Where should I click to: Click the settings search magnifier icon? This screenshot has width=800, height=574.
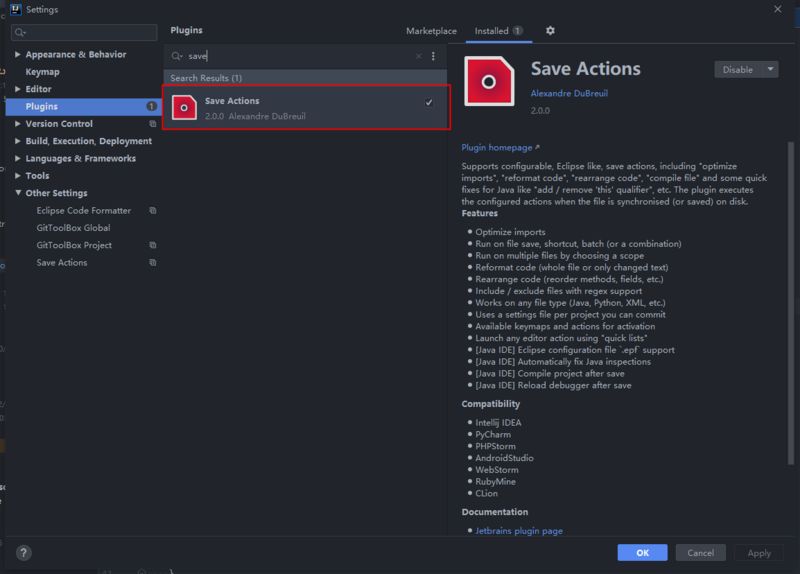tap(20, 33)
